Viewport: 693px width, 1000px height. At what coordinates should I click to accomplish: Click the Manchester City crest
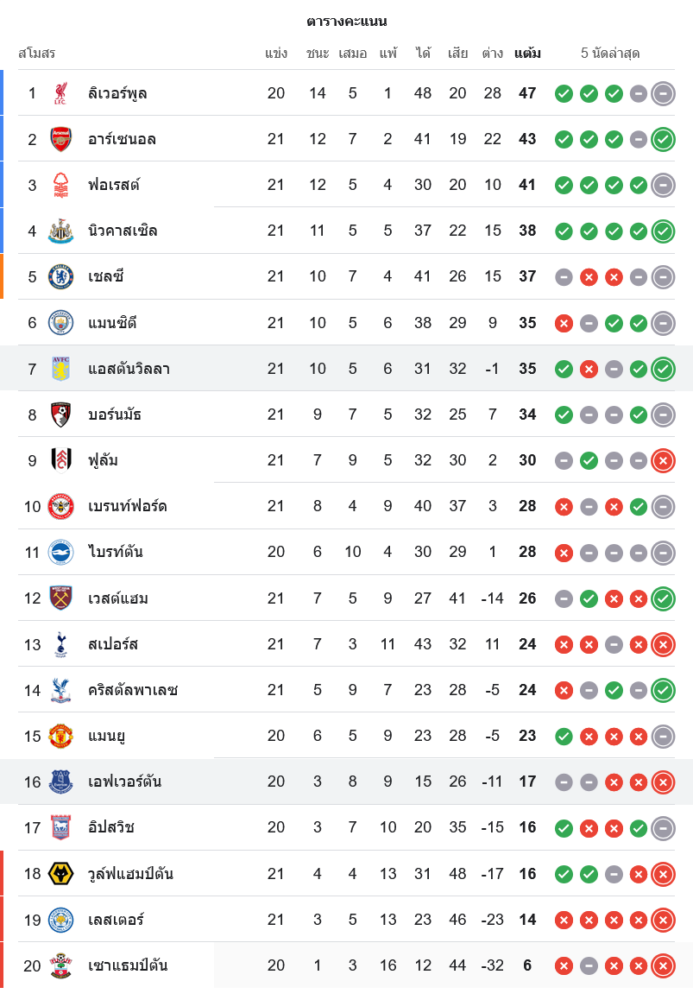pos(61,323)
